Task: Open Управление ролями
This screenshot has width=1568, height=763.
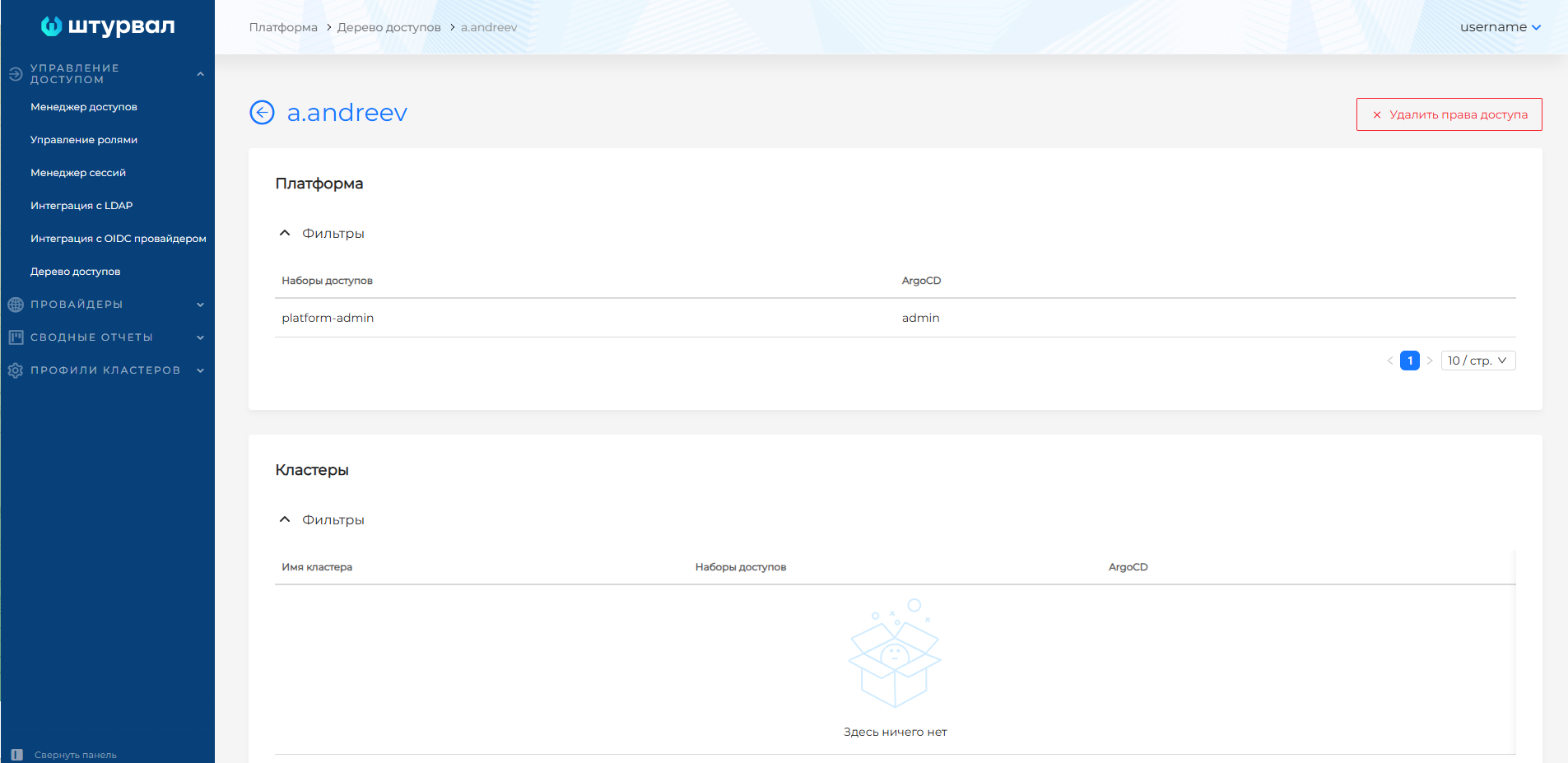Action: [x=84, y=140]
